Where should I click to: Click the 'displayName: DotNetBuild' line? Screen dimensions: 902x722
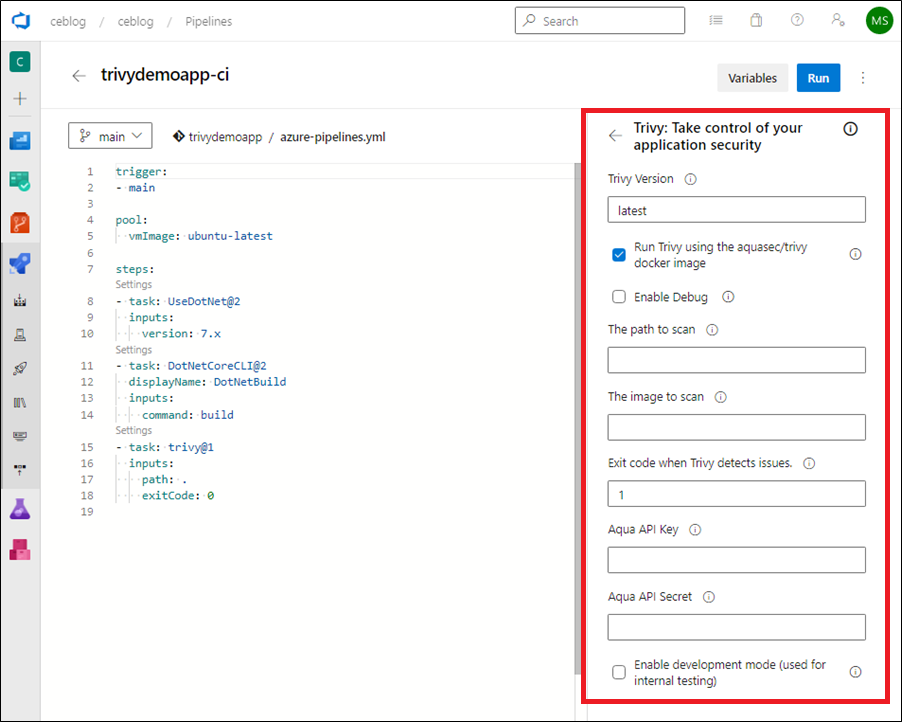click(x=207, y=382)
